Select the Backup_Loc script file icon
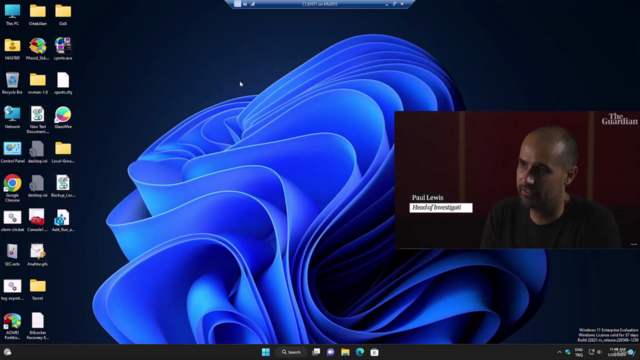This screenshot has width=640, height=360. (63, 186)
